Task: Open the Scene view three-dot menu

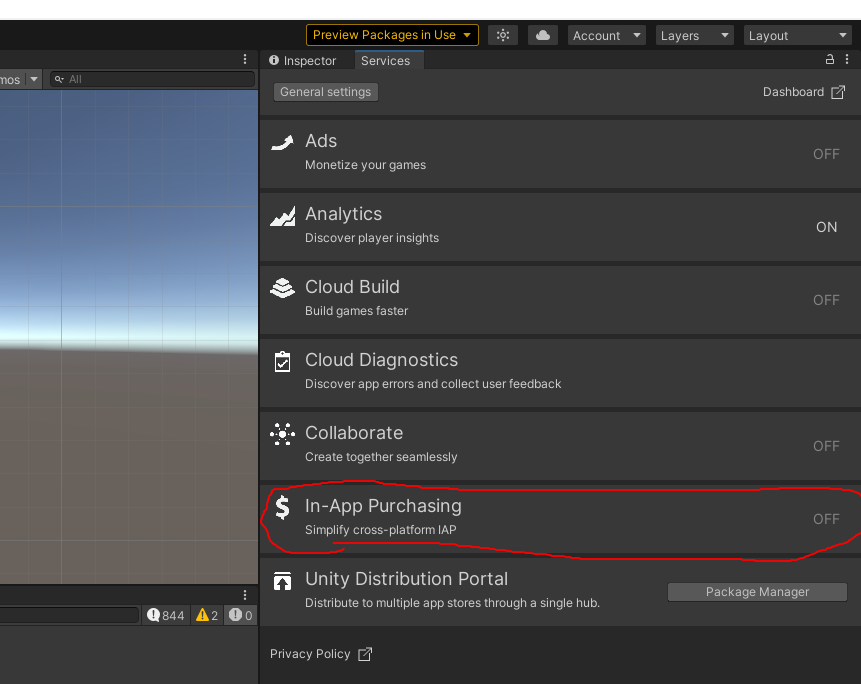Action: click(245, 59)
